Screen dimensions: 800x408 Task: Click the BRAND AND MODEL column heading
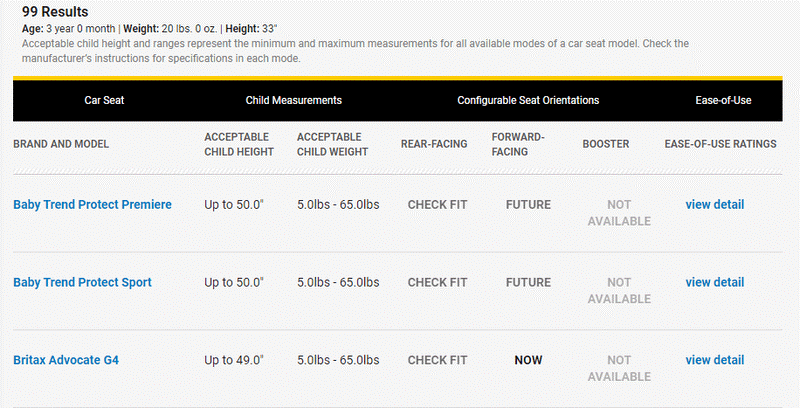(61, 144)
